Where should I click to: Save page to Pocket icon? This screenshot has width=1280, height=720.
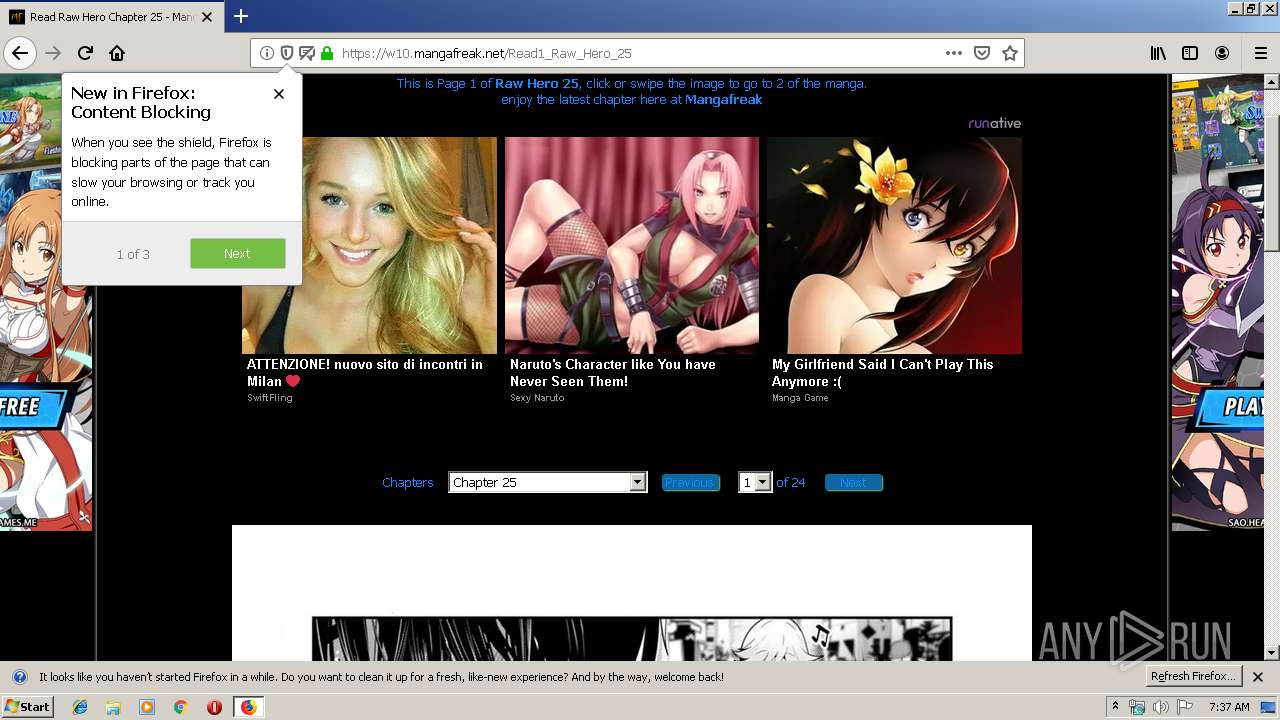982,53
